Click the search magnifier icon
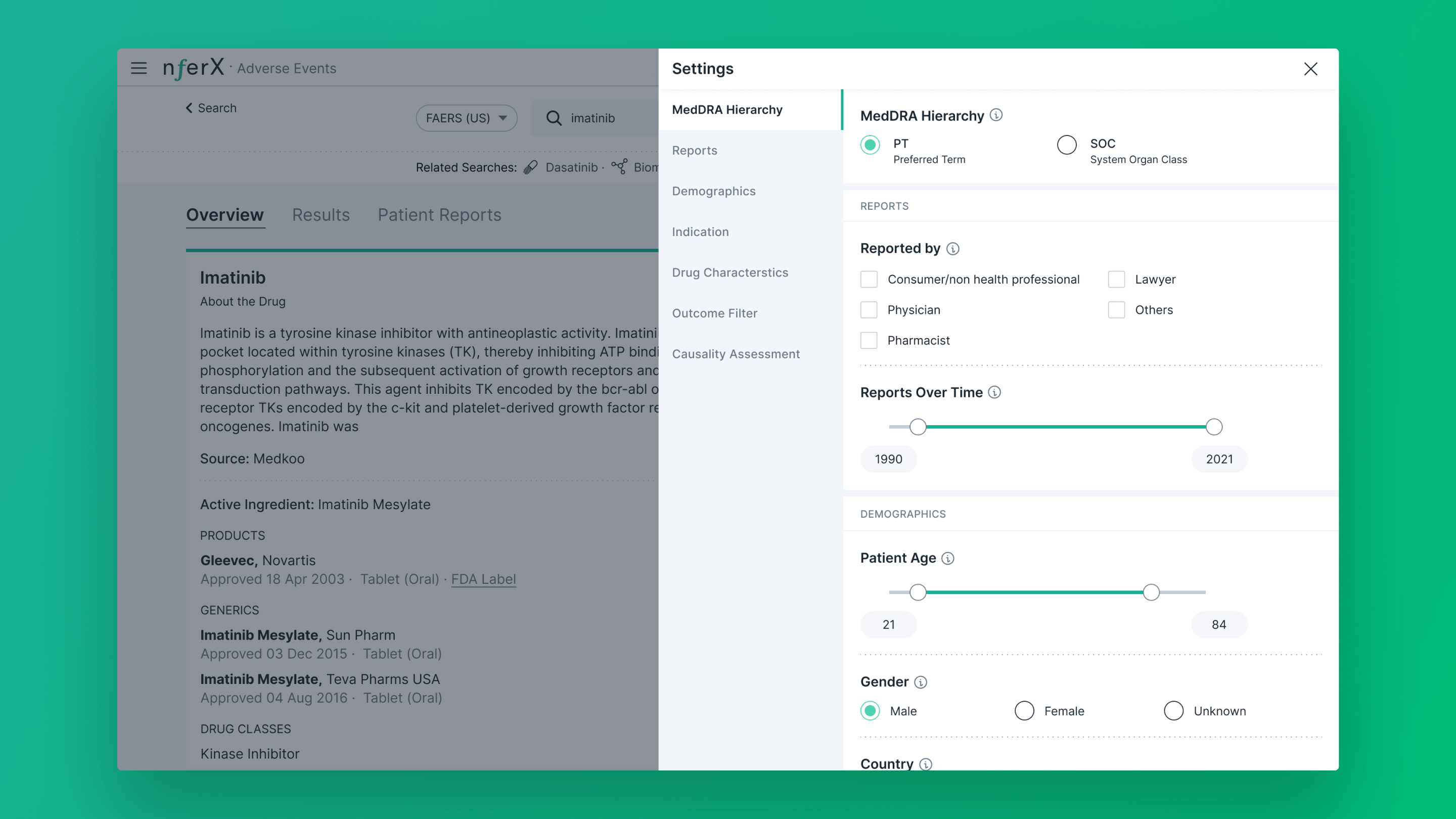This screenshot has width=1456, height=819. (x=554, y=118)
